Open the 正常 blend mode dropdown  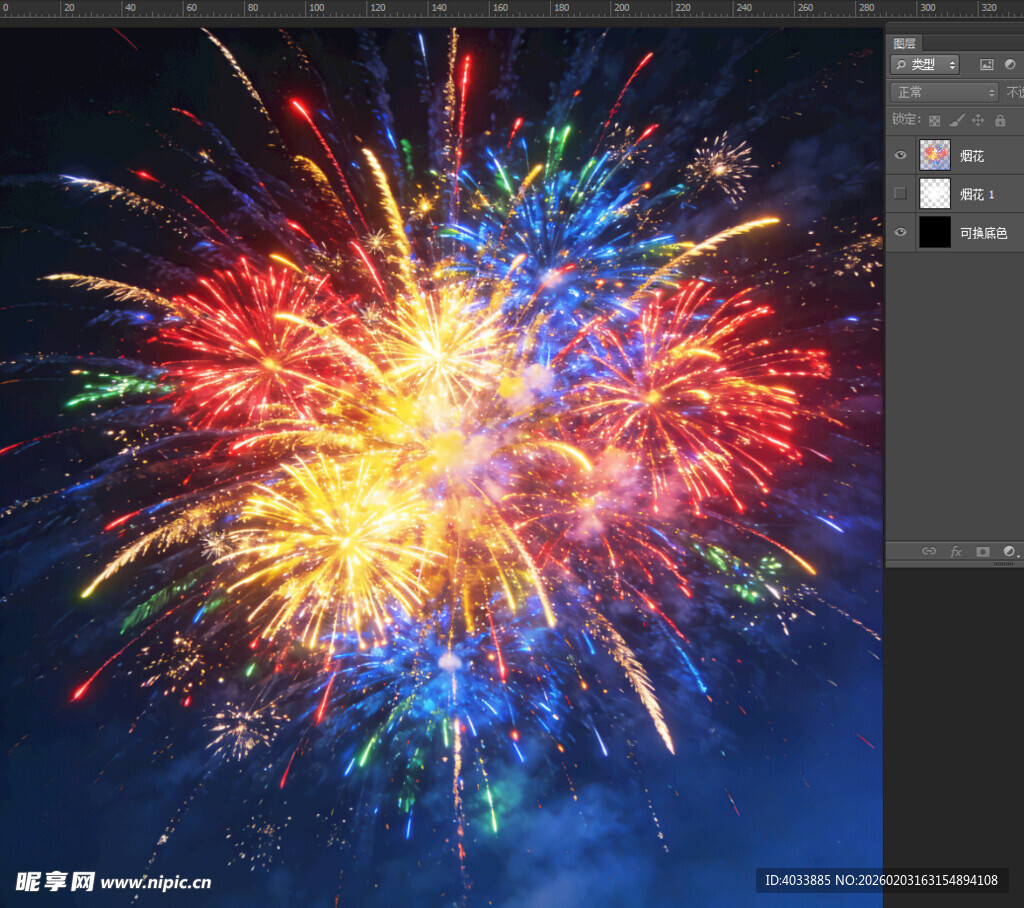click(944, 92)
